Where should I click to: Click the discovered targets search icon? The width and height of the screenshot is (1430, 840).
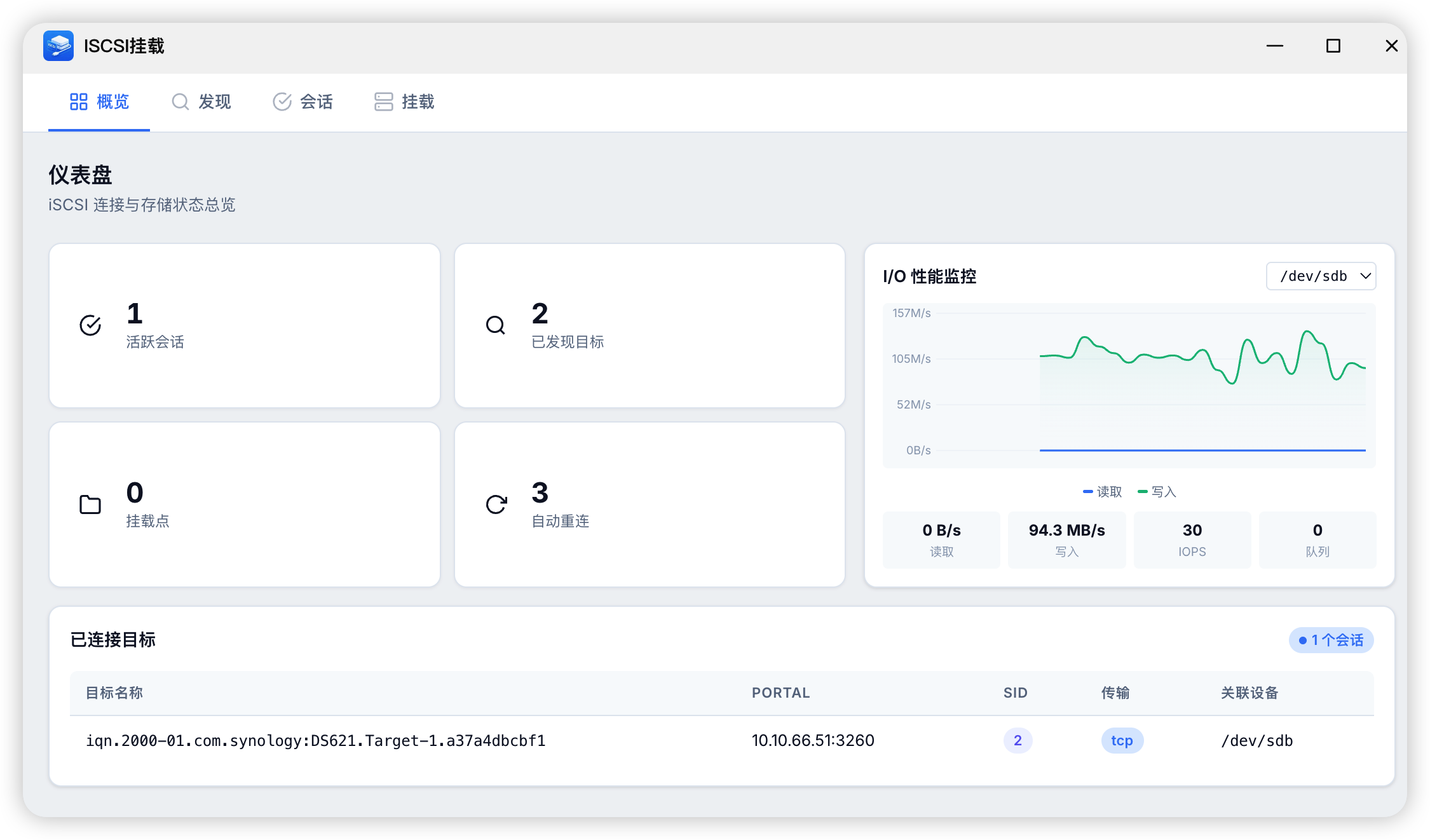496,325
